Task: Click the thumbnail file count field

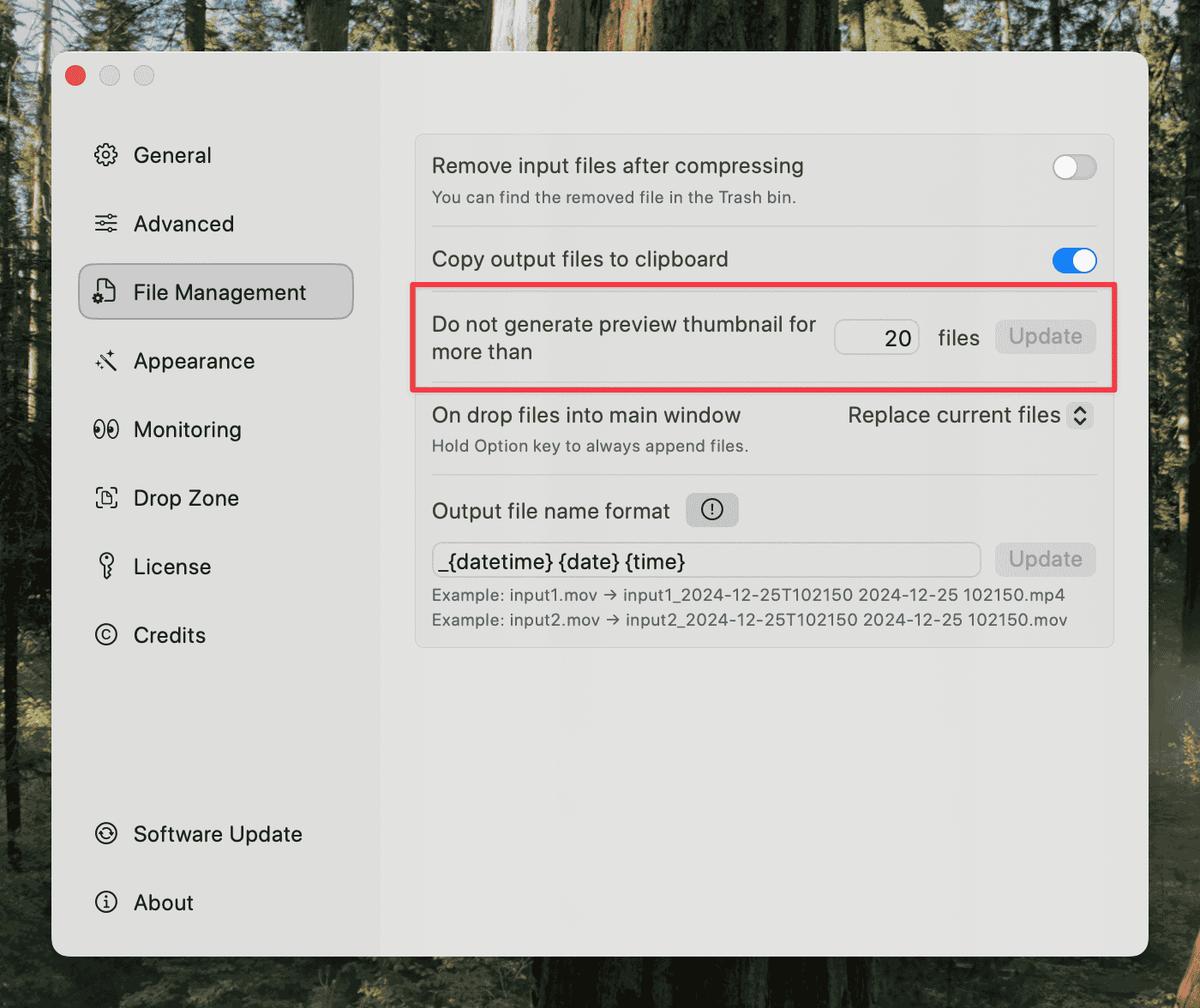Action: coord(877,338)
